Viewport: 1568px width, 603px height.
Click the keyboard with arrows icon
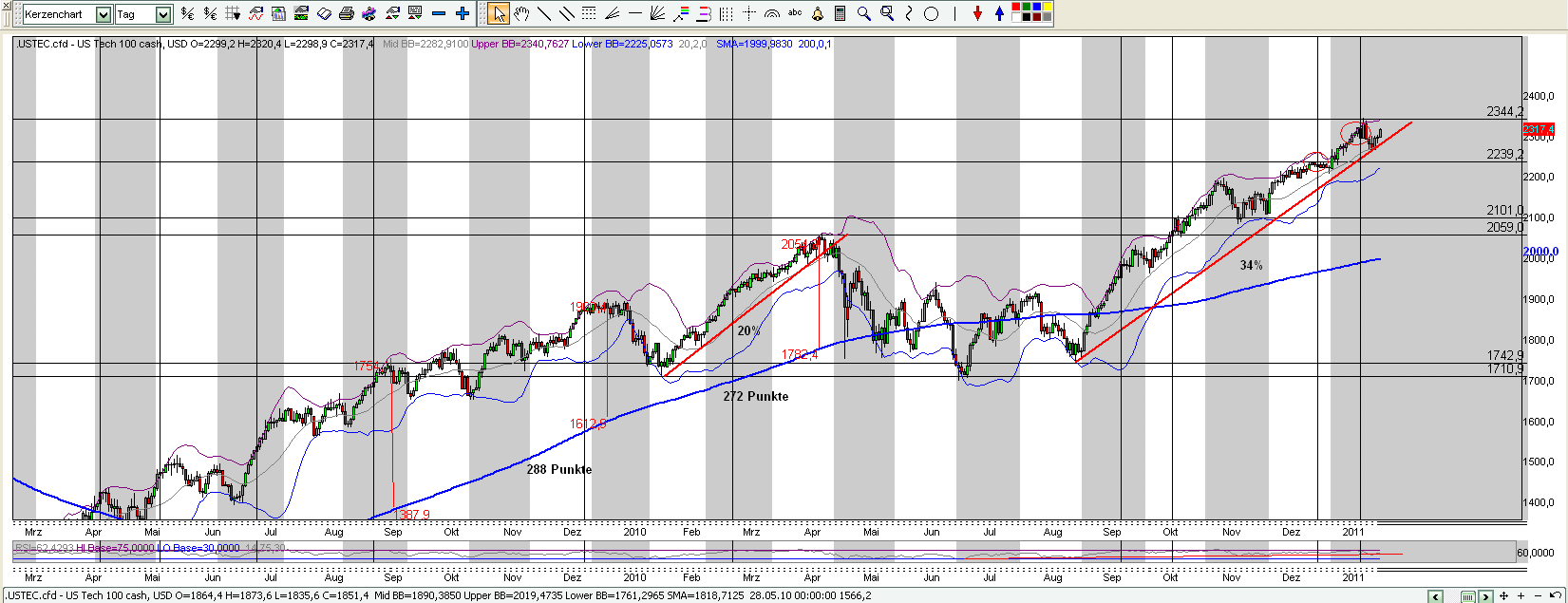pyautogui.click(x=415, y=13)
